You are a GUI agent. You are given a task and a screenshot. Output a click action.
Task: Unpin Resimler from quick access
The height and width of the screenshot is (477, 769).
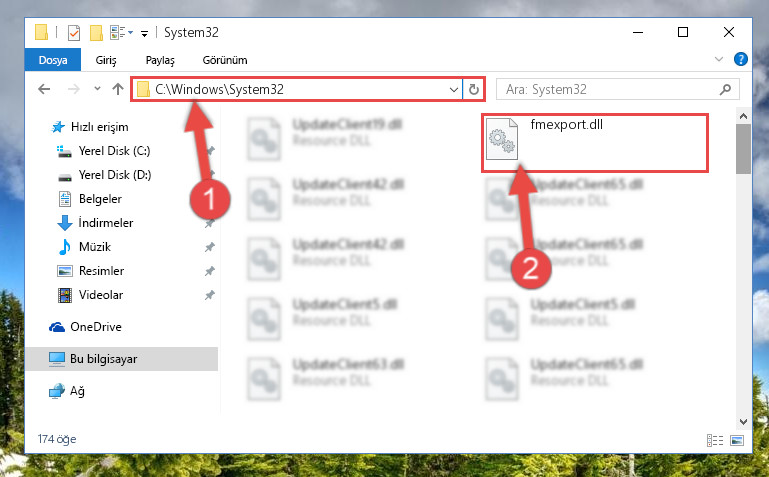point(209,271)
